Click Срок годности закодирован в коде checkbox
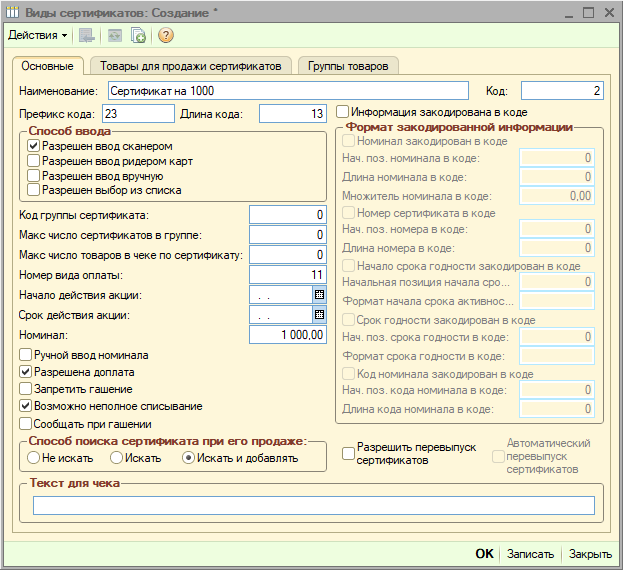 (x=348, y=319)
